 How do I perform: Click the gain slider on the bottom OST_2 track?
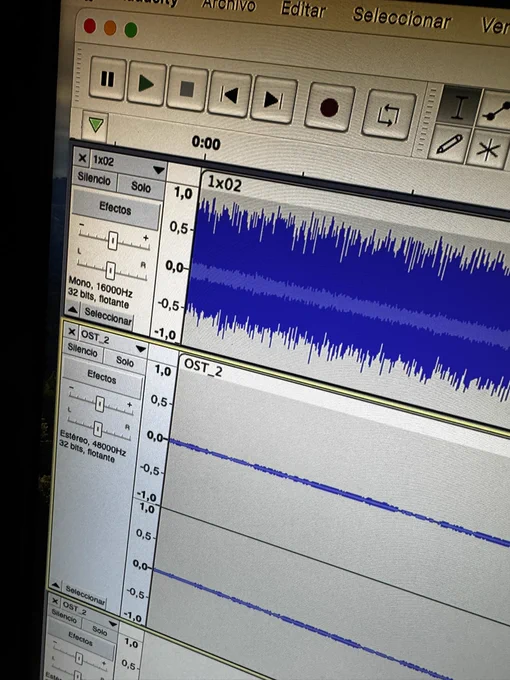tap(79, 659)
